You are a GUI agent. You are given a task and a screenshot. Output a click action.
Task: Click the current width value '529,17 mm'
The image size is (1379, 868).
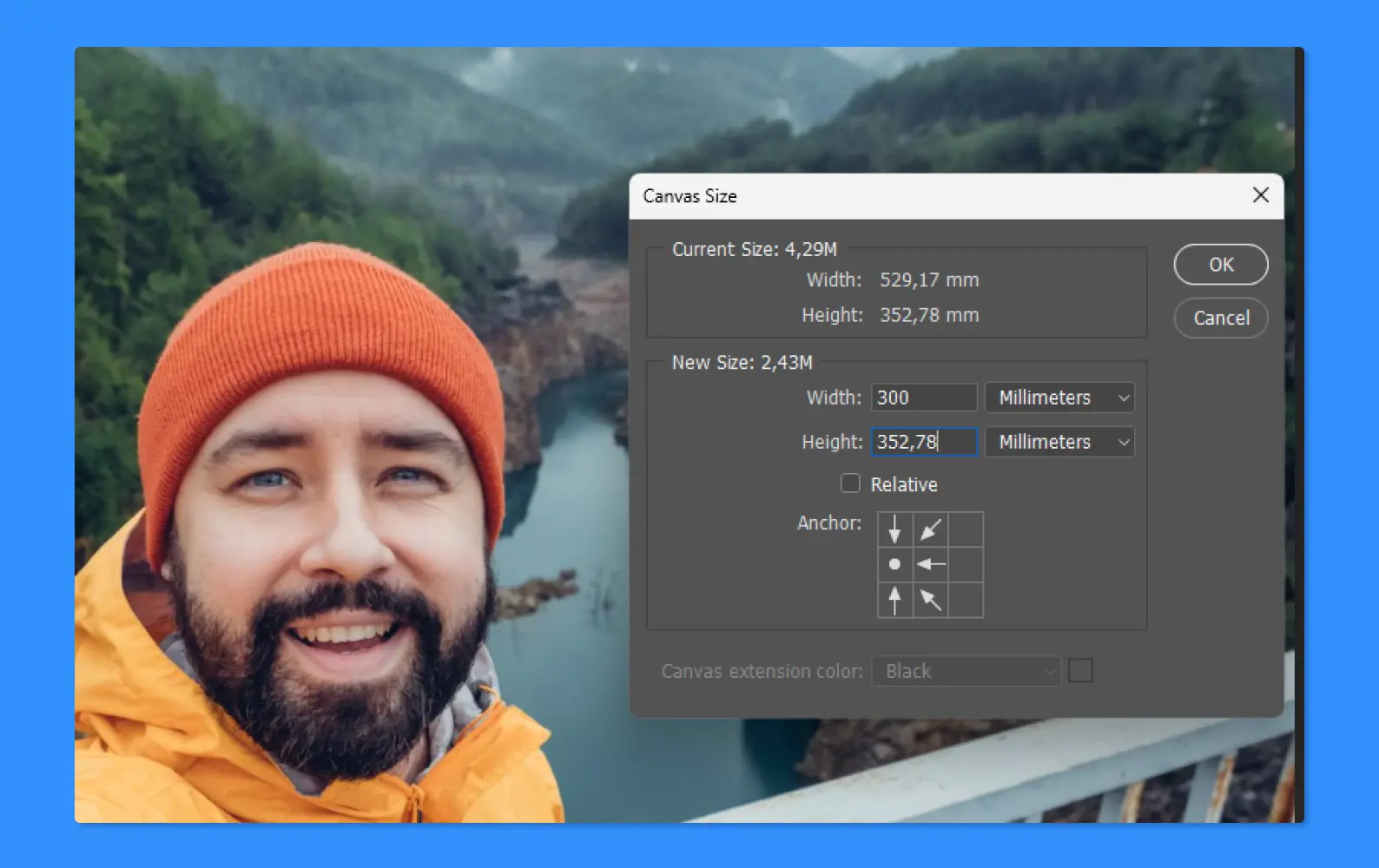929,280
